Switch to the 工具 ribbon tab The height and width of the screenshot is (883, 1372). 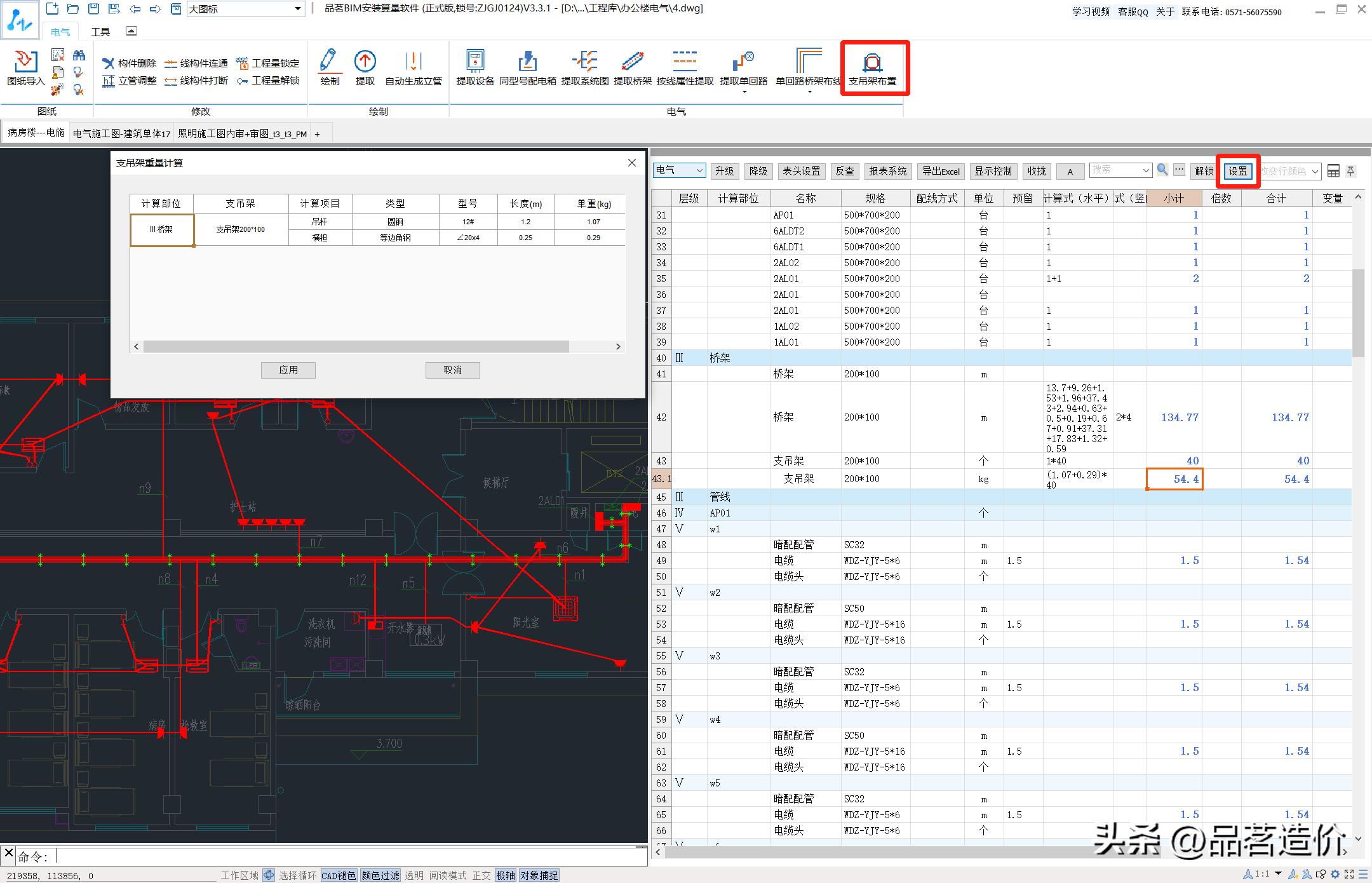(100, 32)
